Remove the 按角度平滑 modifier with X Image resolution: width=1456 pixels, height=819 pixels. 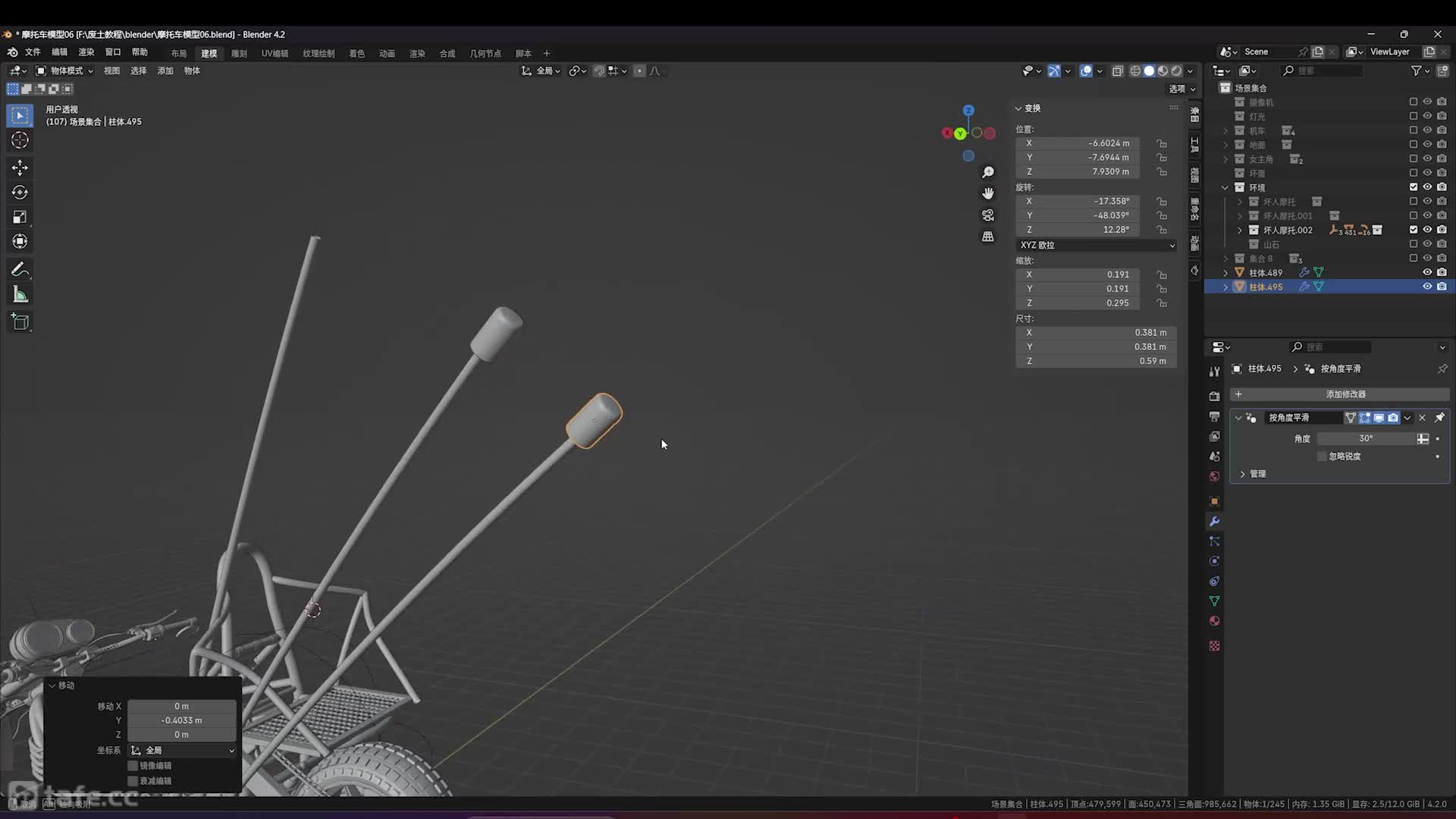click(x=1423, y=418)
